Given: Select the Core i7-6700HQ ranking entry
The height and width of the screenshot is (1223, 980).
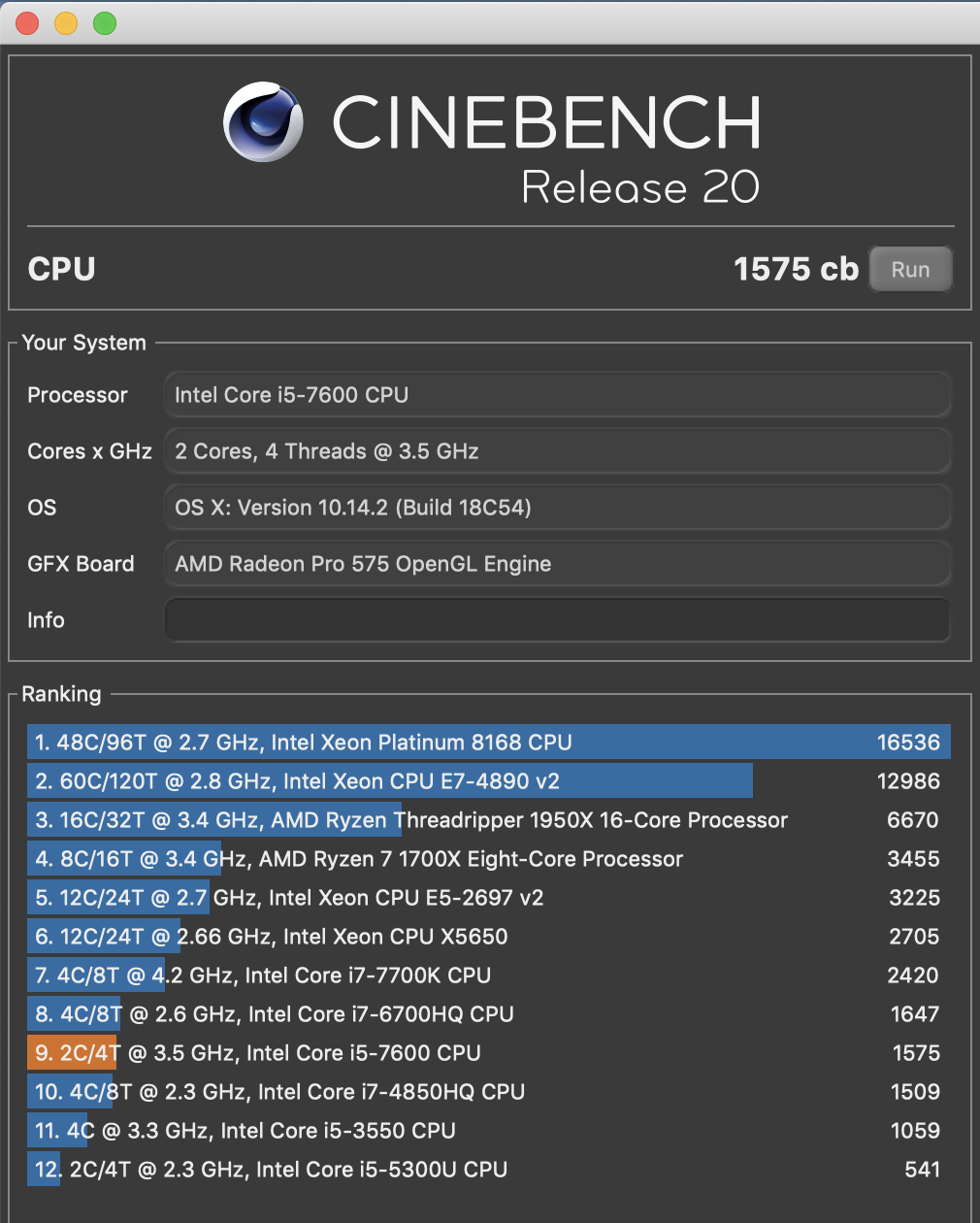Looking at the screenshot, I should pos(488,1014).
